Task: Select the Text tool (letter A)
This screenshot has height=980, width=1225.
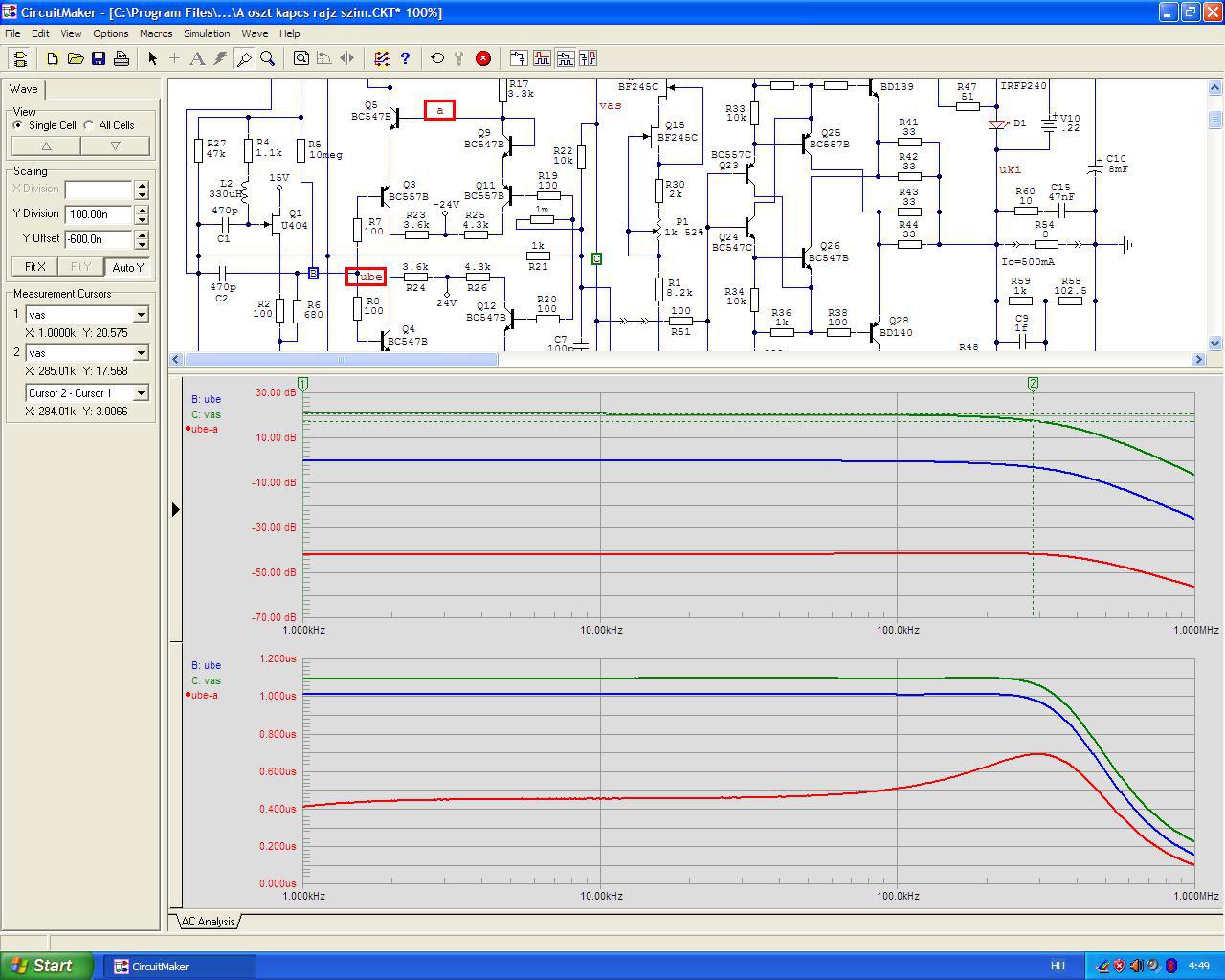Action: coord(197,58)
